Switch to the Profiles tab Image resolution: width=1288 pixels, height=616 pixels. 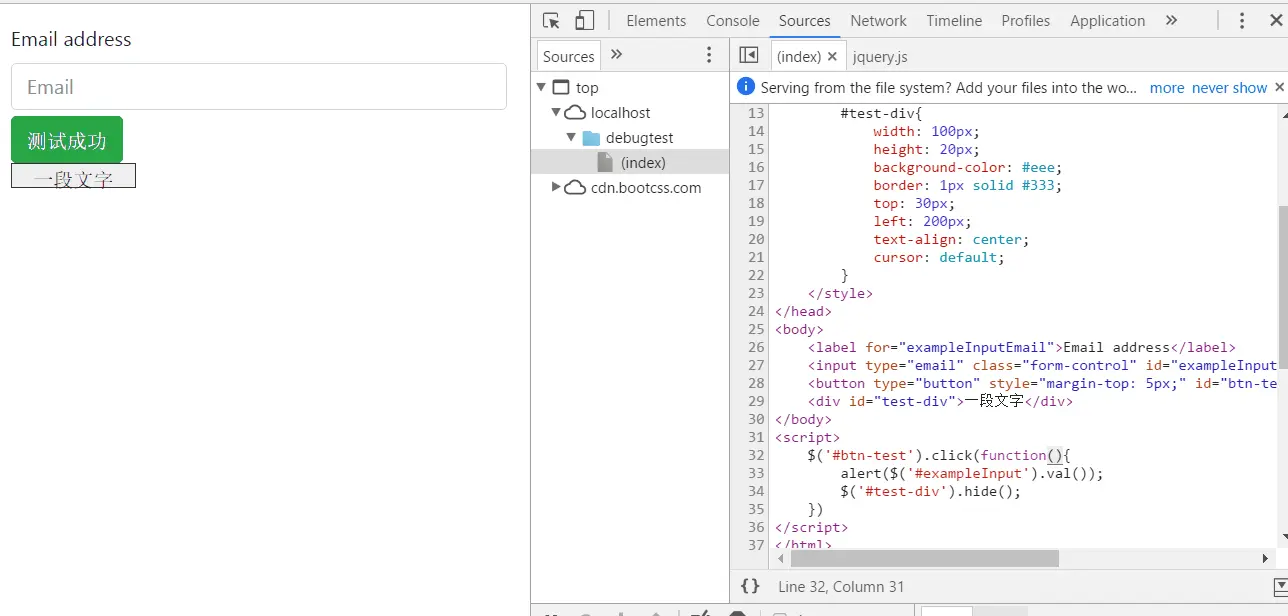click(x=1026, y=20)
